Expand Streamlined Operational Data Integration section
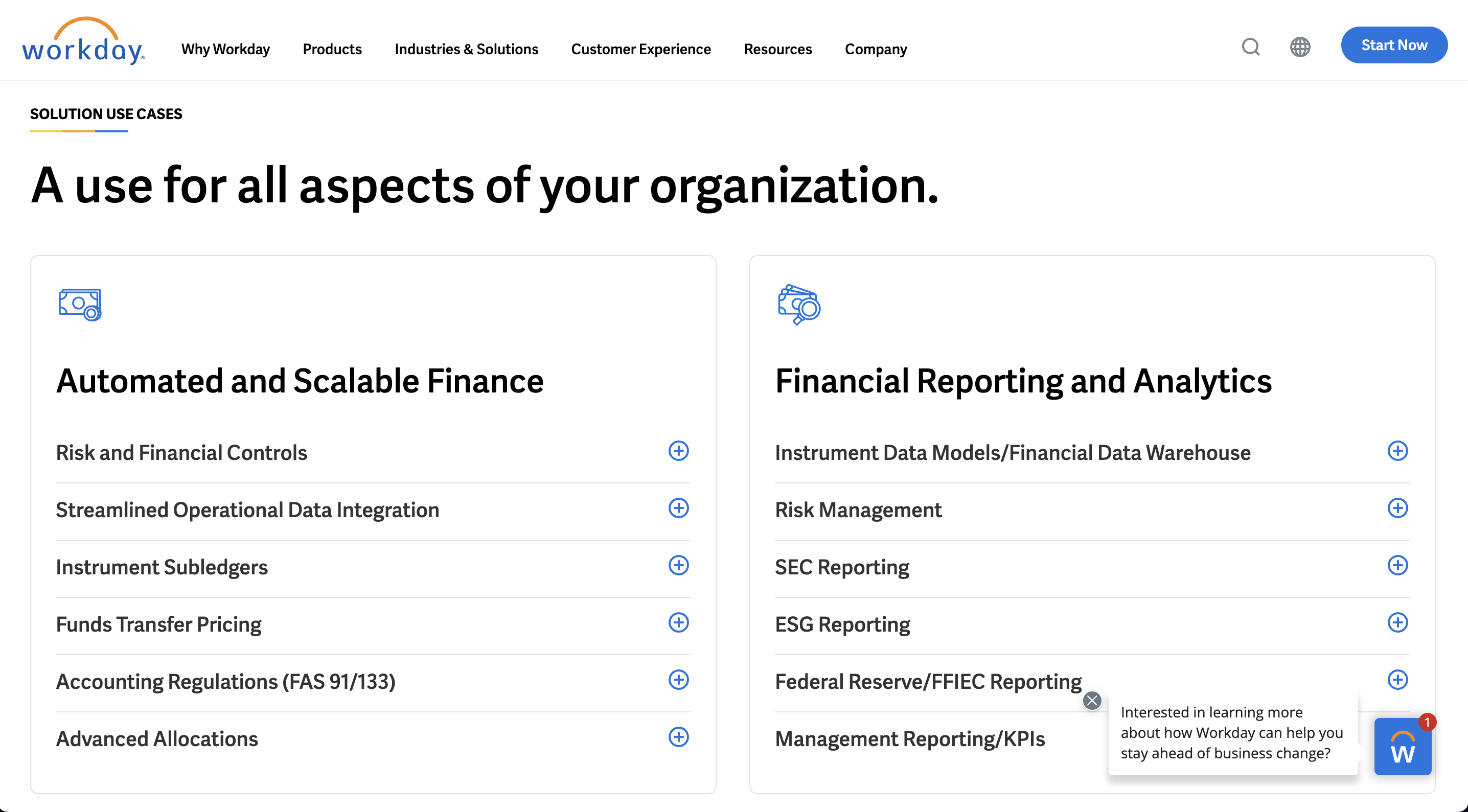This screenshot has height=812, width=1468. click(678, 508)
